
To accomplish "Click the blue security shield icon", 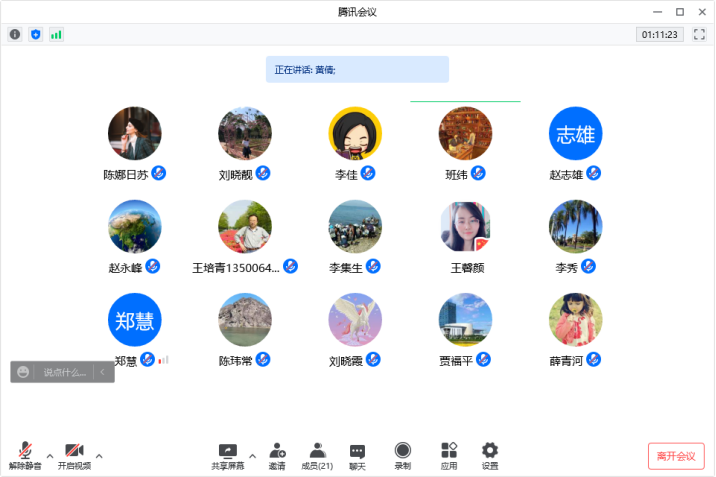I will (x=36, y=34).
